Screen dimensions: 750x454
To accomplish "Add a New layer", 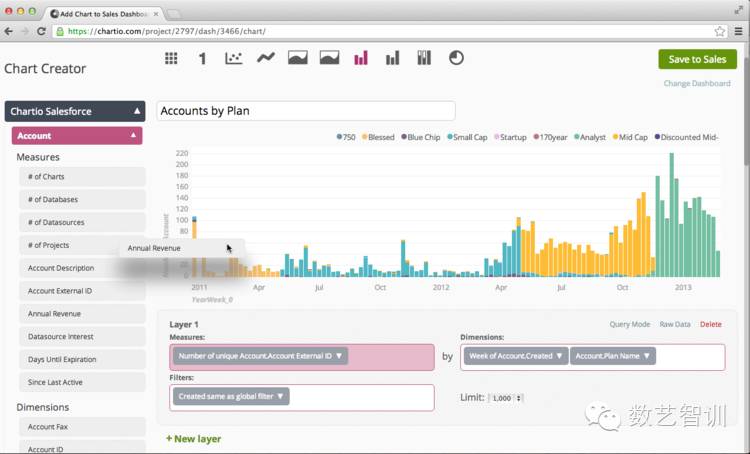I will 193,439.
